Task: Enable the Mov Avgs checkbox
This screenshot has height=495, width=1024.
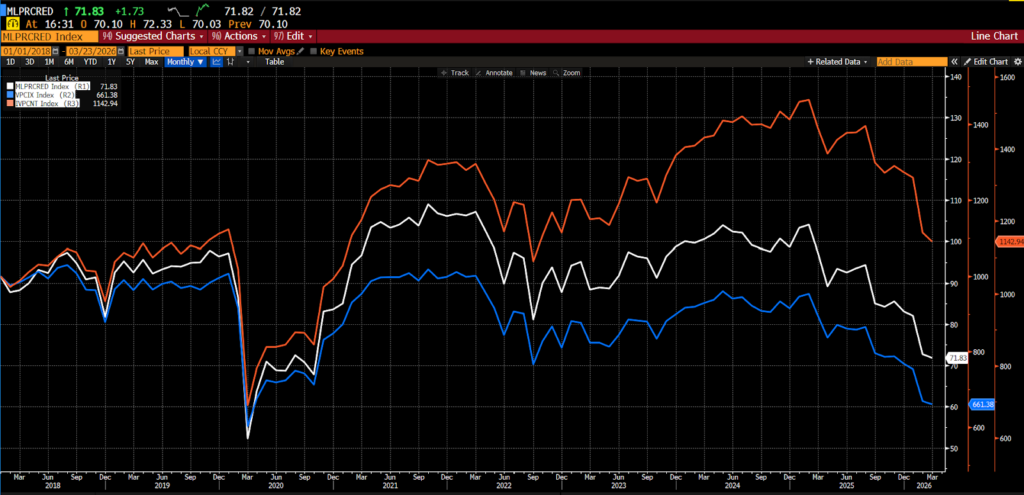Action: pyautogui.click(x=251, y=51)
